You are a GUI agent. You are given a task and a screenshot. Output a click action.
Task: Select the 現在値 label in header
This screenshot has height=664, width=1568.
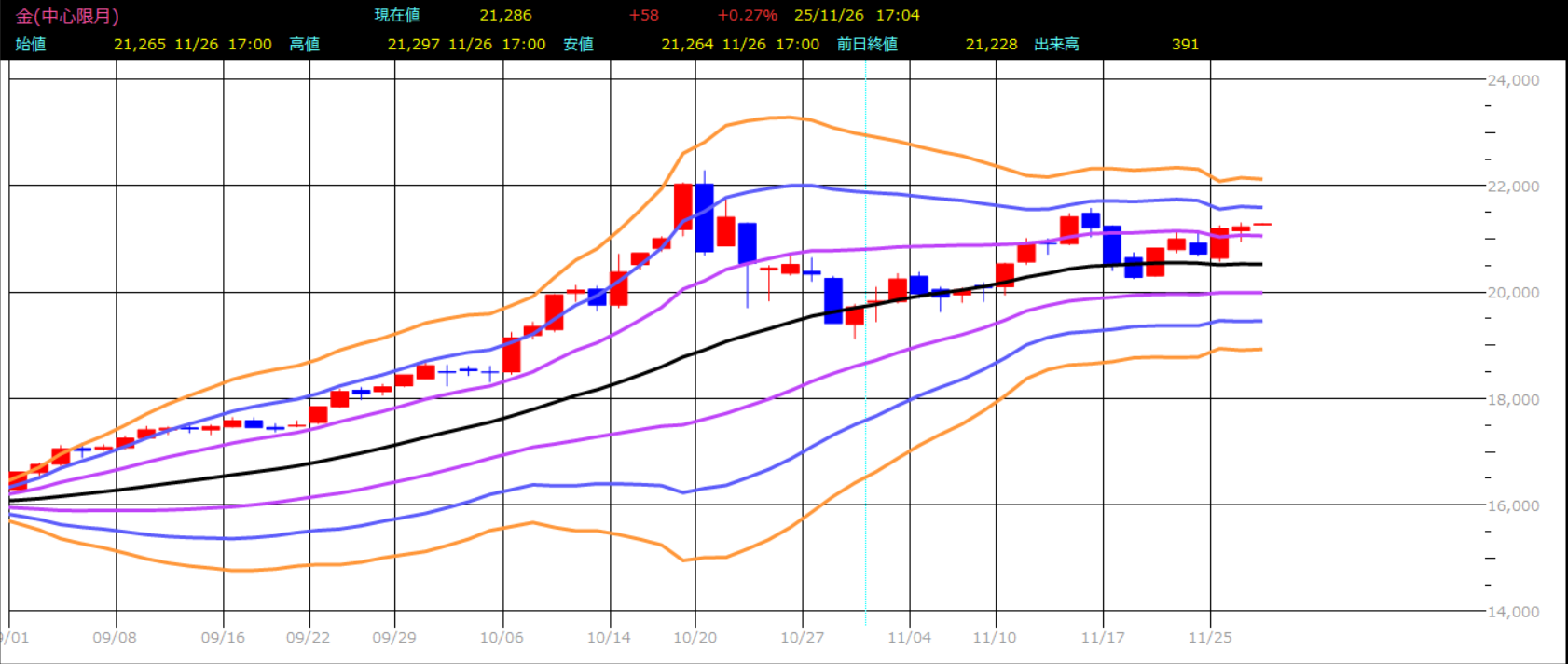point(396,16)
